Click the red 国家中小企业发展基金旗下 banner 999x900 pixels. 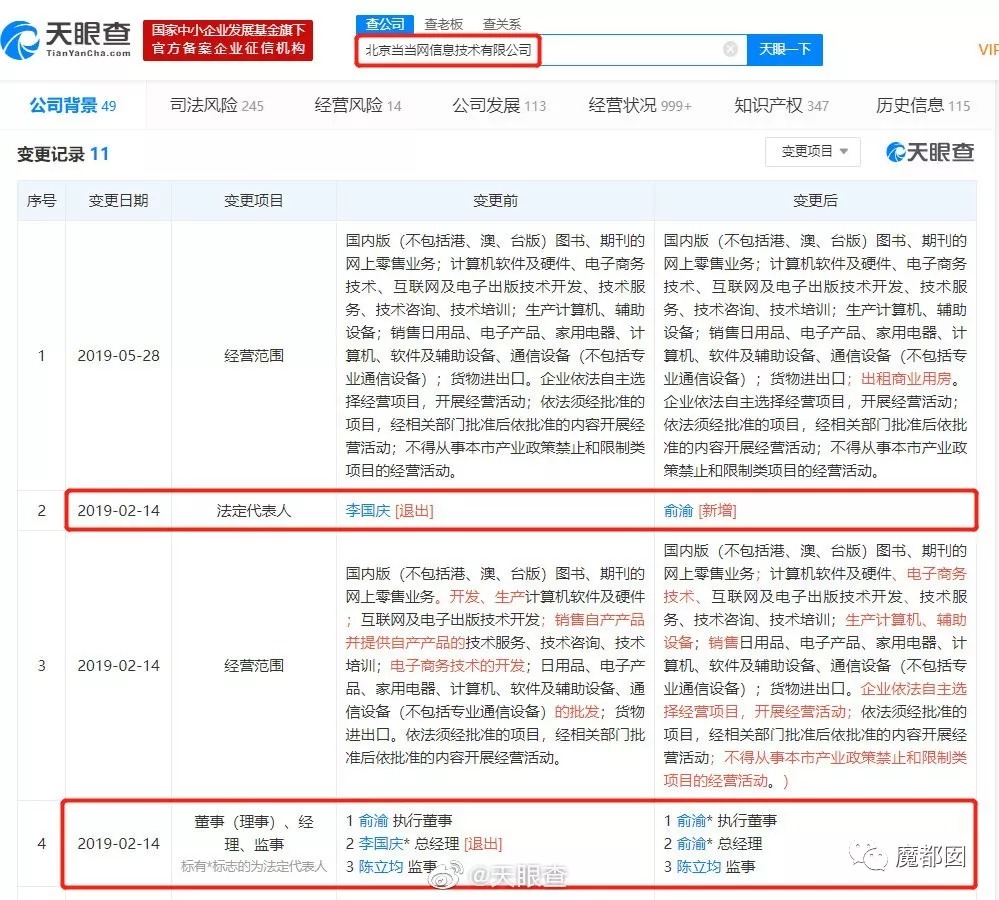[x=228, y=39]
